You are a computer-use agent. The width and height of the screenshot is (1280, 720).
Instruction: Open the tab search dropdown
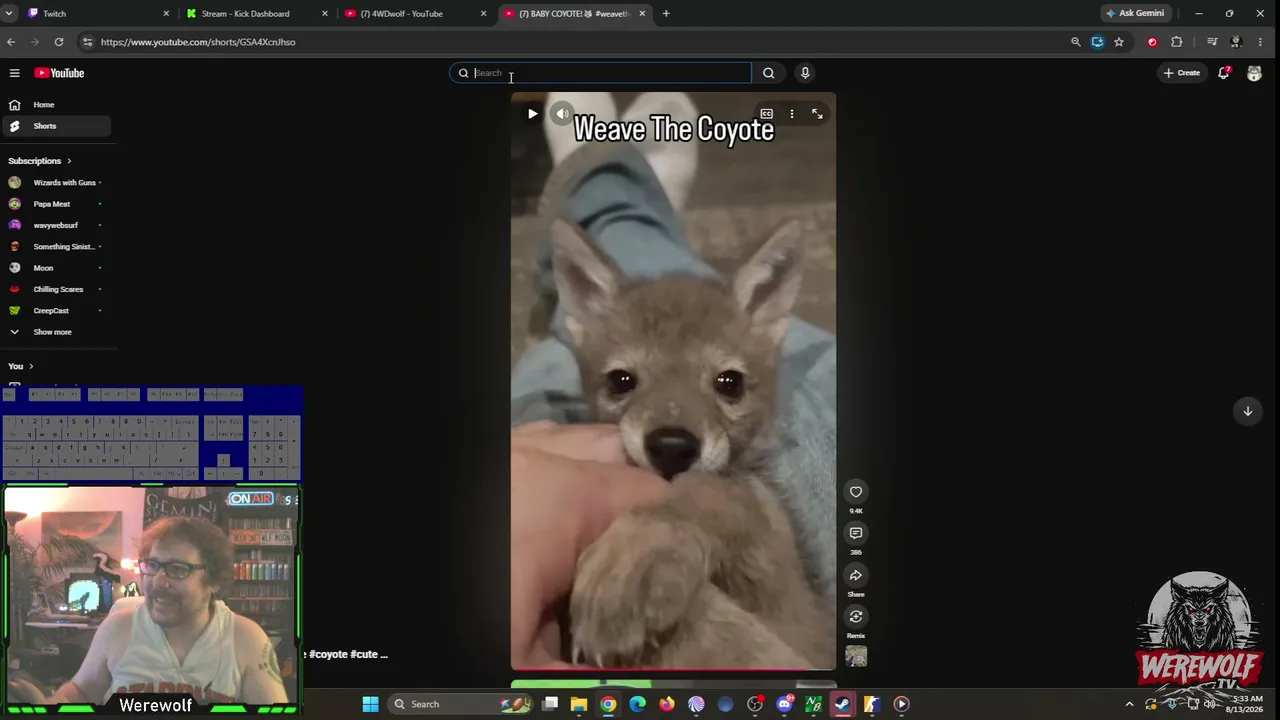(x=9, y=14)
